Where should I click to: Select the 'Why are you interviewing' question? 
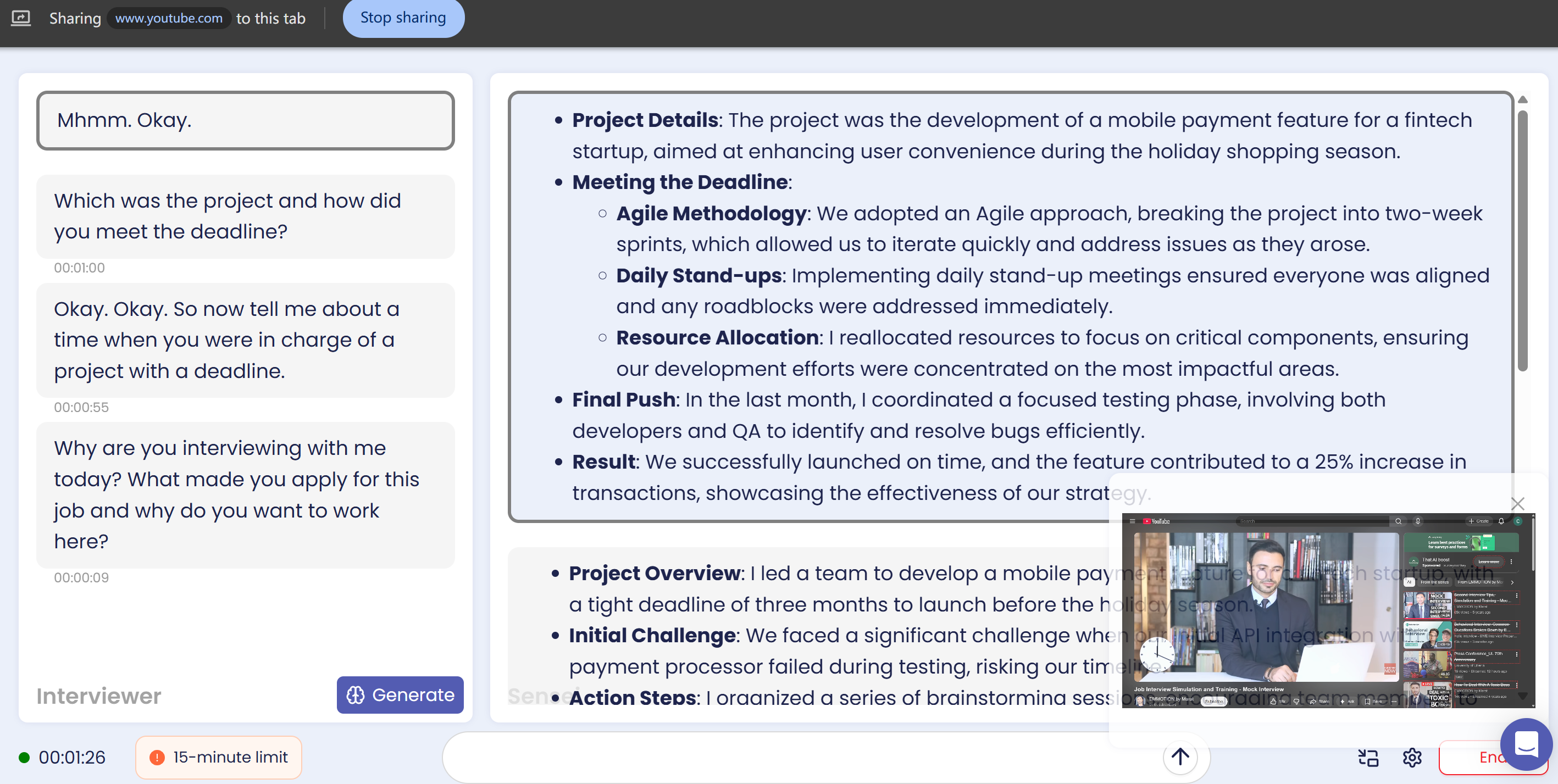(x=245, y=494)
